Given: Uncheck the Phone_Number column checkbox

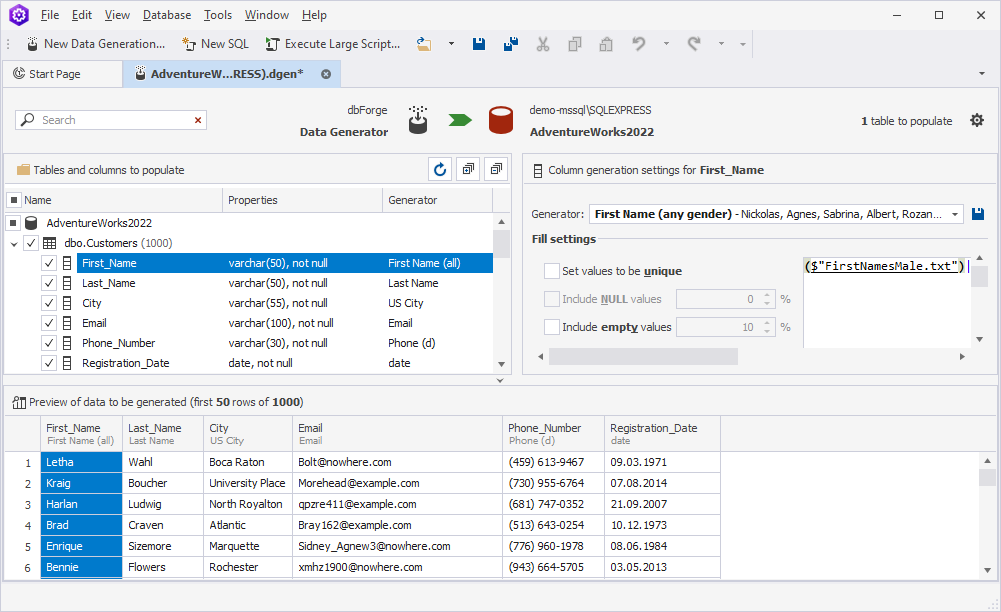Looking at the screenshot, I should [49, 343].
